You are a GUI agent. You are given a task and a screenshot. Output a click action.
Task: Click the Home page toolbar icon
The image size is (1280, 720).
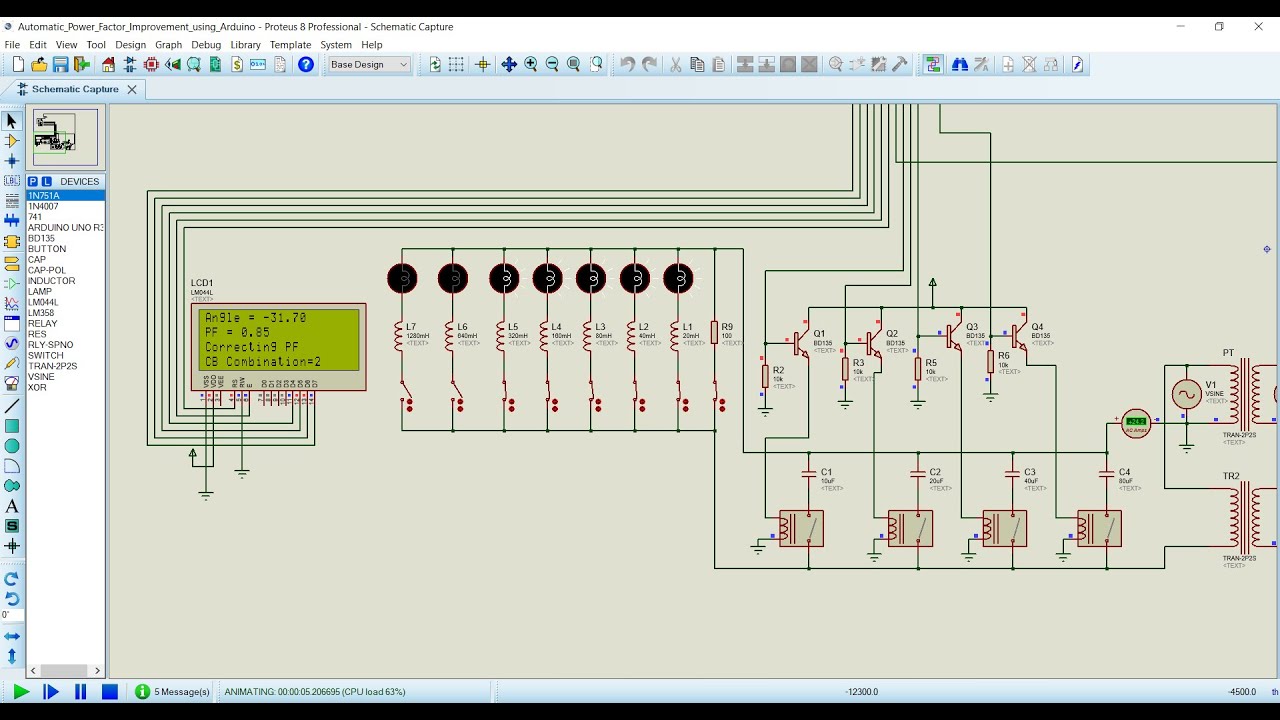pyautogui.click(x=108, y=64)
